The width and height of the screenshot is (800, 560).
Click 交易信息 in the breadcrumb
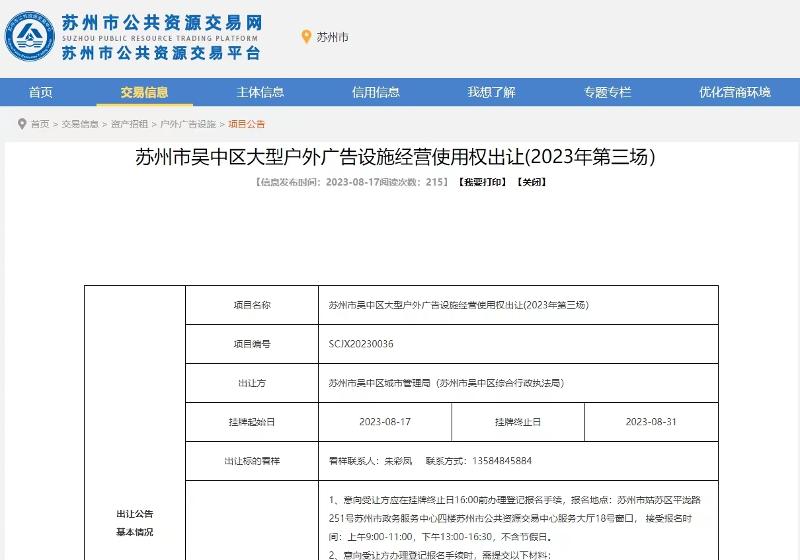point(80,125)
